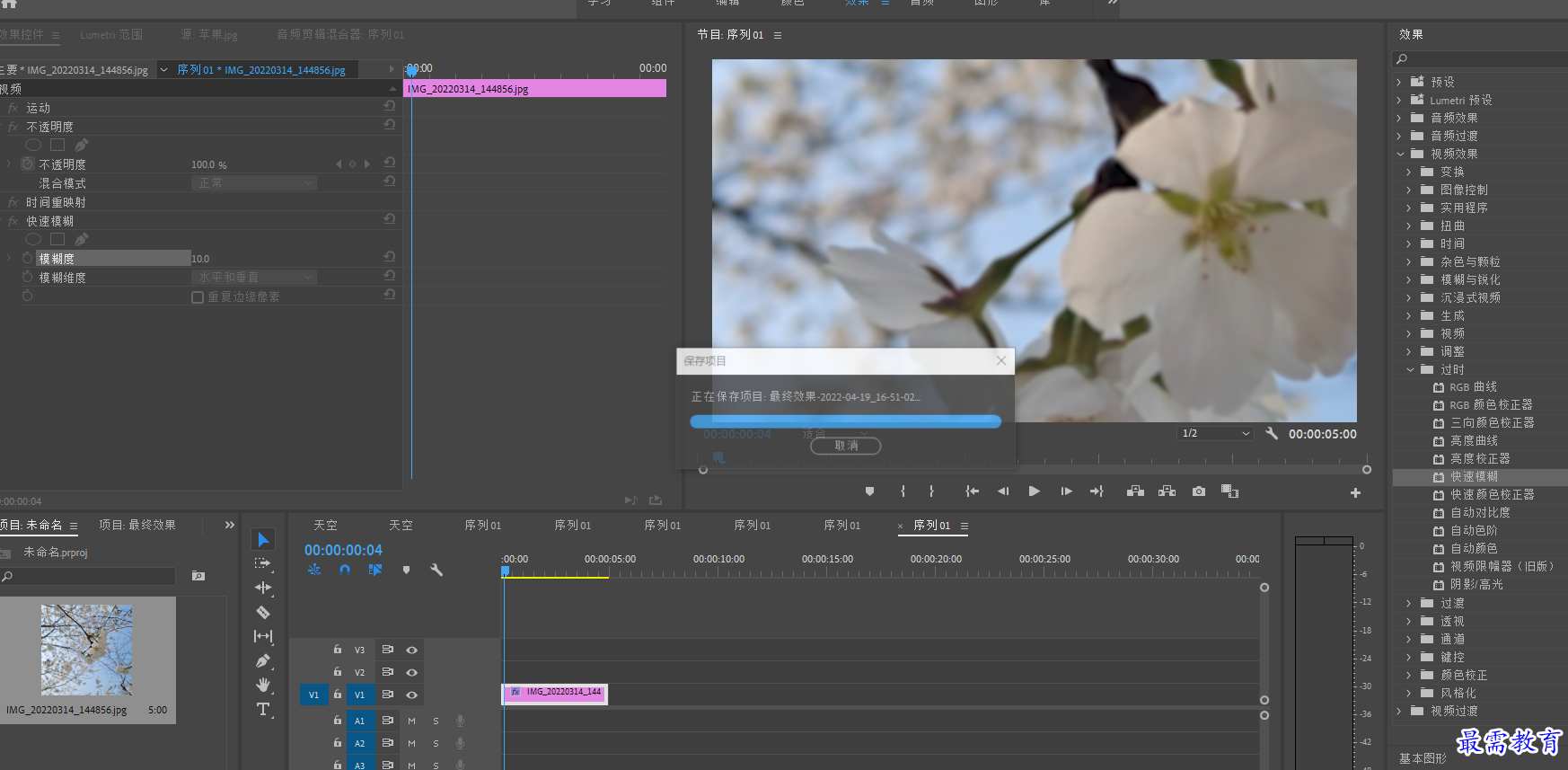Open timeline display settings wrench

click(x=436, y=570)
